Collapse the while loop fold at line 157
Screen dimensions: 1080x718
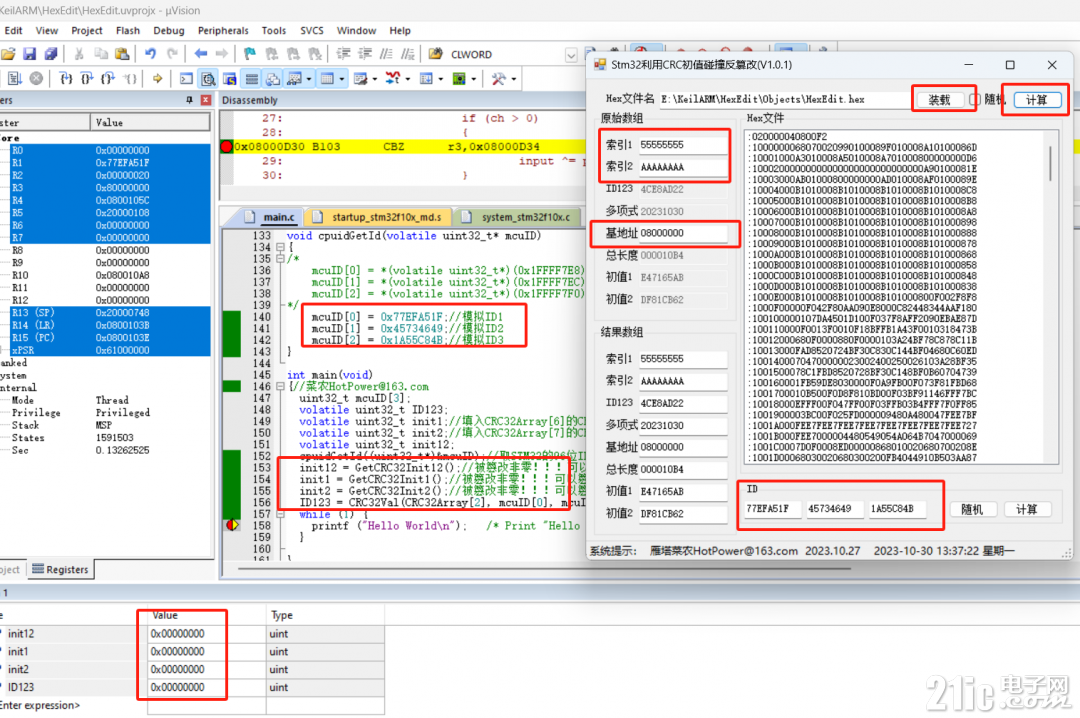pos(280,514)
